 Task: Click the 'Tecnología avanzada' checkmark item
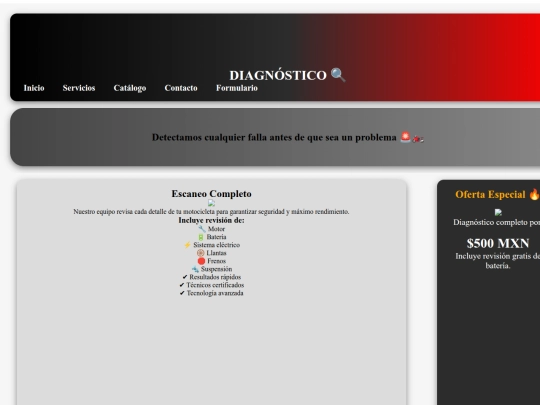[x=211, y=293]
